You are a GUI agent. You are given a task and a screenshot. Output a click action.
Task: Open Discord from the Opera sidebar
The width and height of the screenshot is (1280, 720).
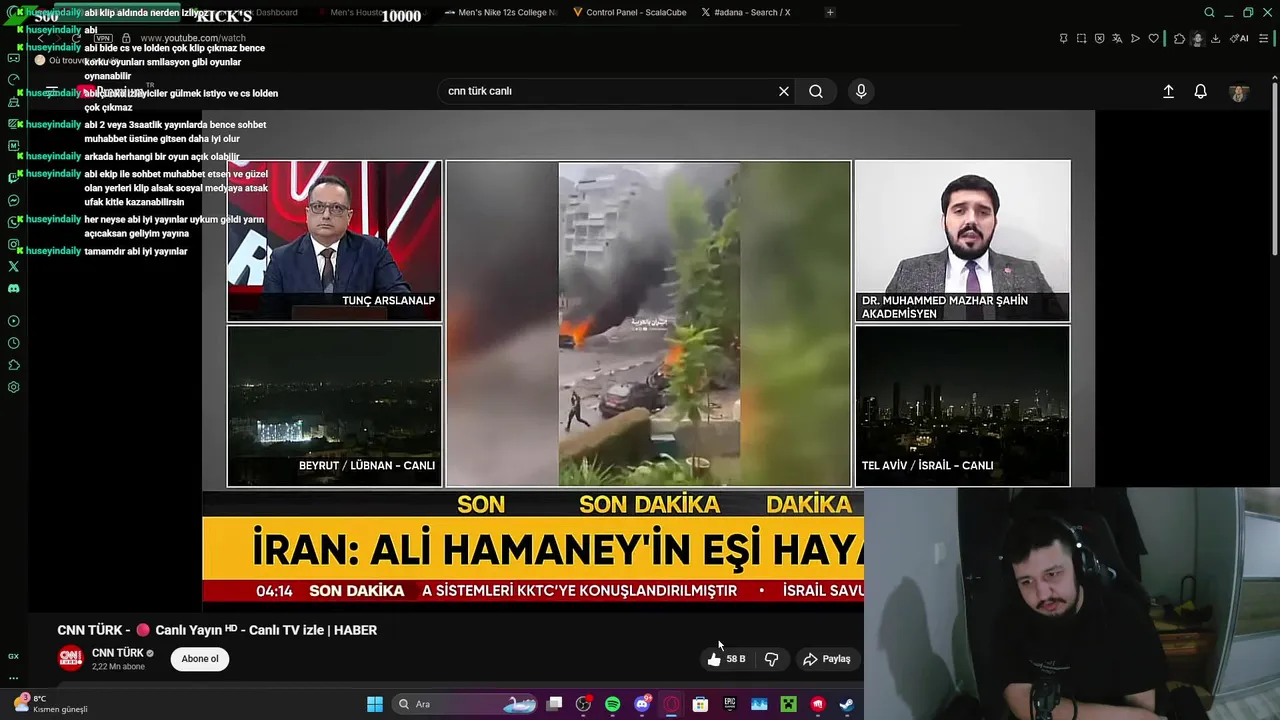[x=14, y=288]
